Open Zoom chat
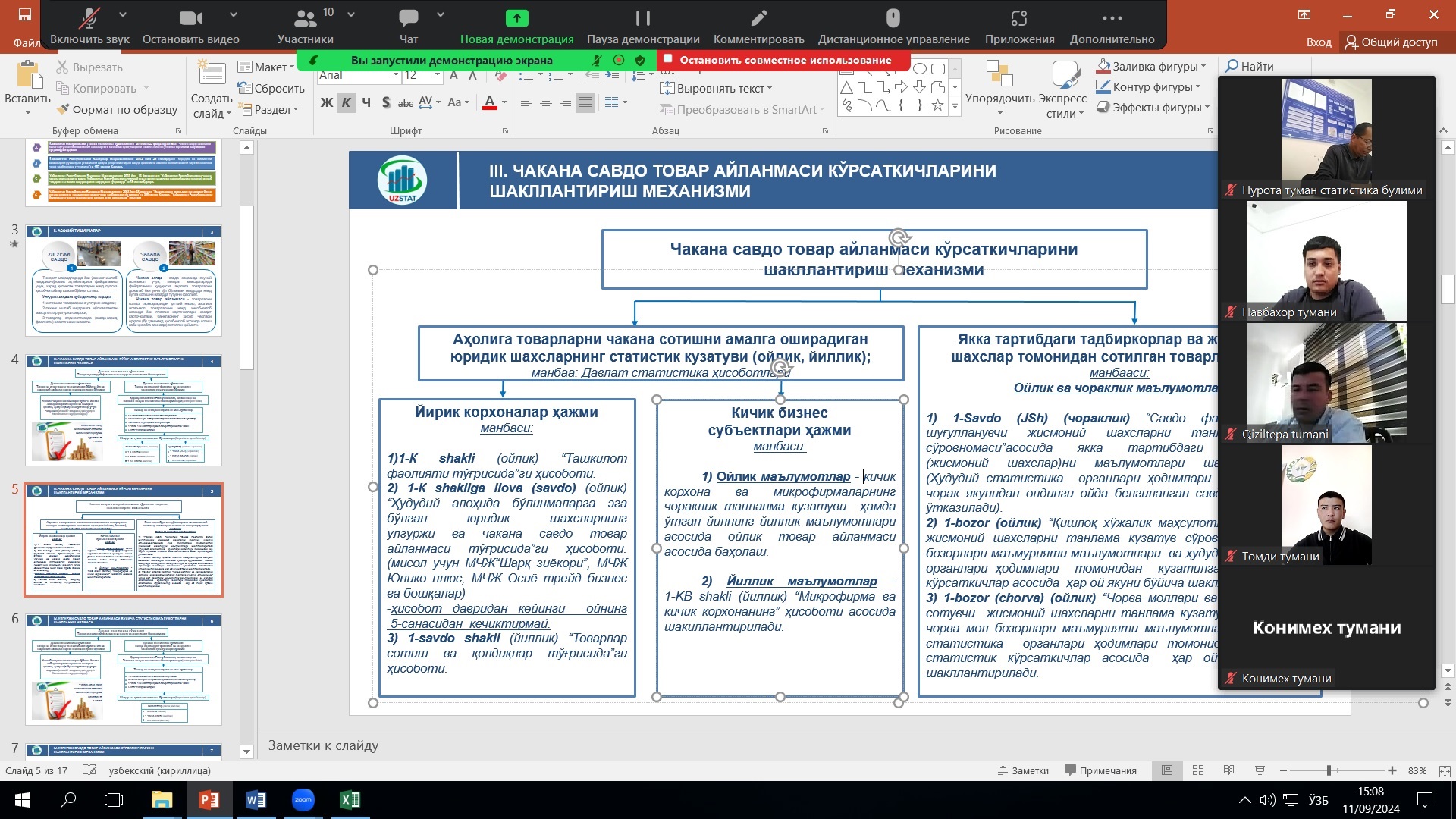The height and width of the screenshot is (819, 1456). click(x=409, y=26)
